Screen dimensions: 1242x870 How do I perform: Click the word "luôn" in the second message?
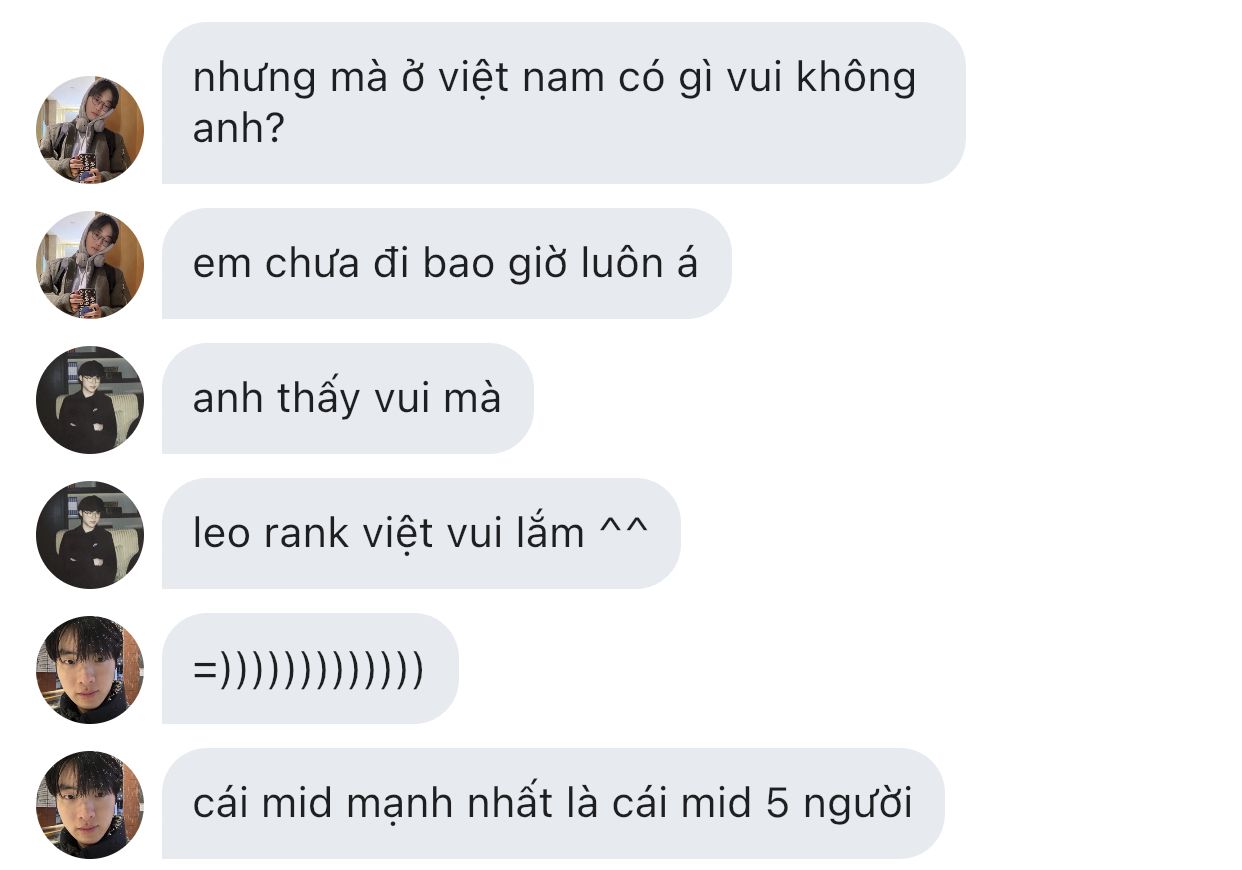[x=614, y=264]
